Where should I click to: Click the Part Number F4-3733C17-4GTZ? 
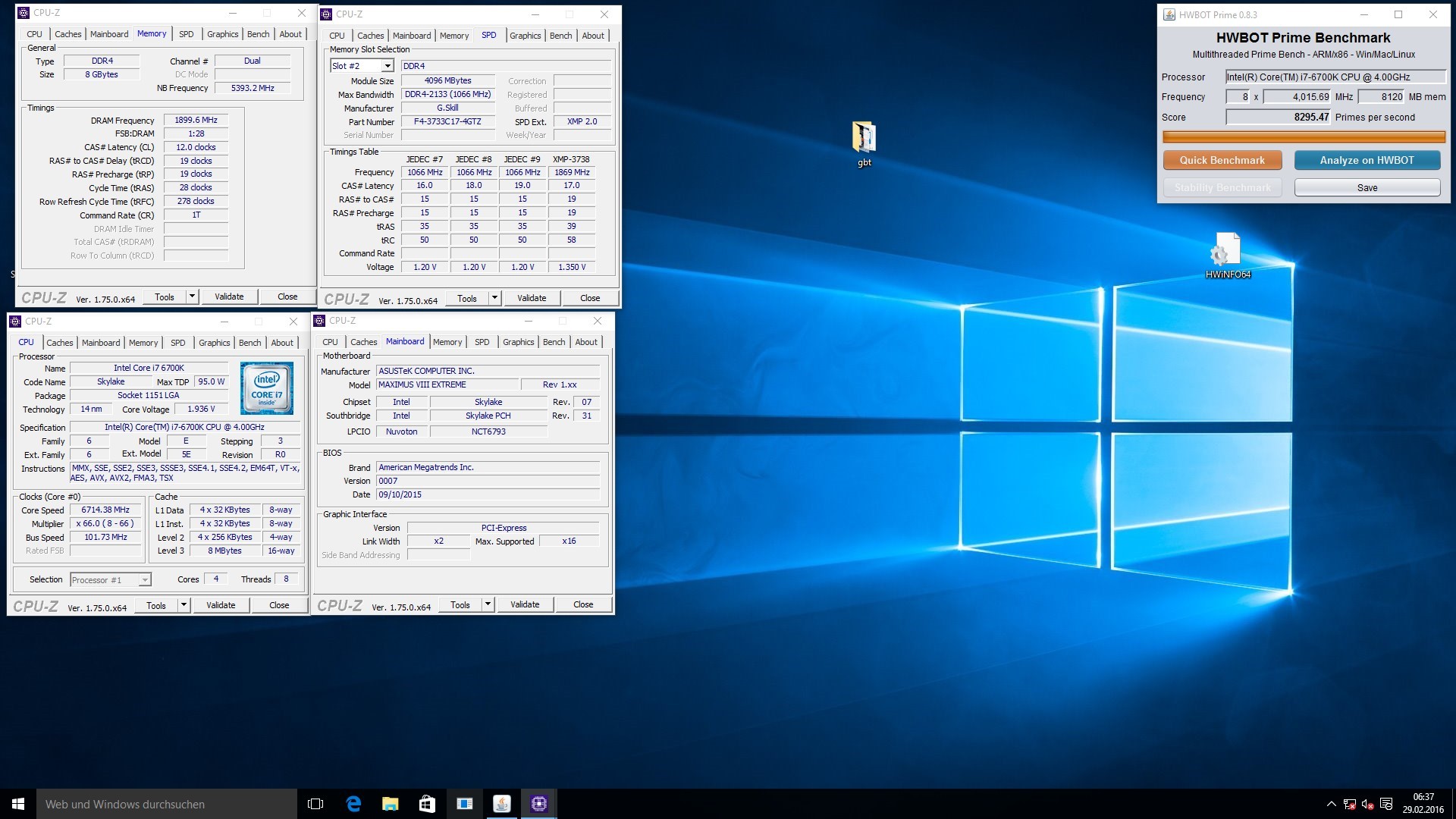click(x=447, y=121)
